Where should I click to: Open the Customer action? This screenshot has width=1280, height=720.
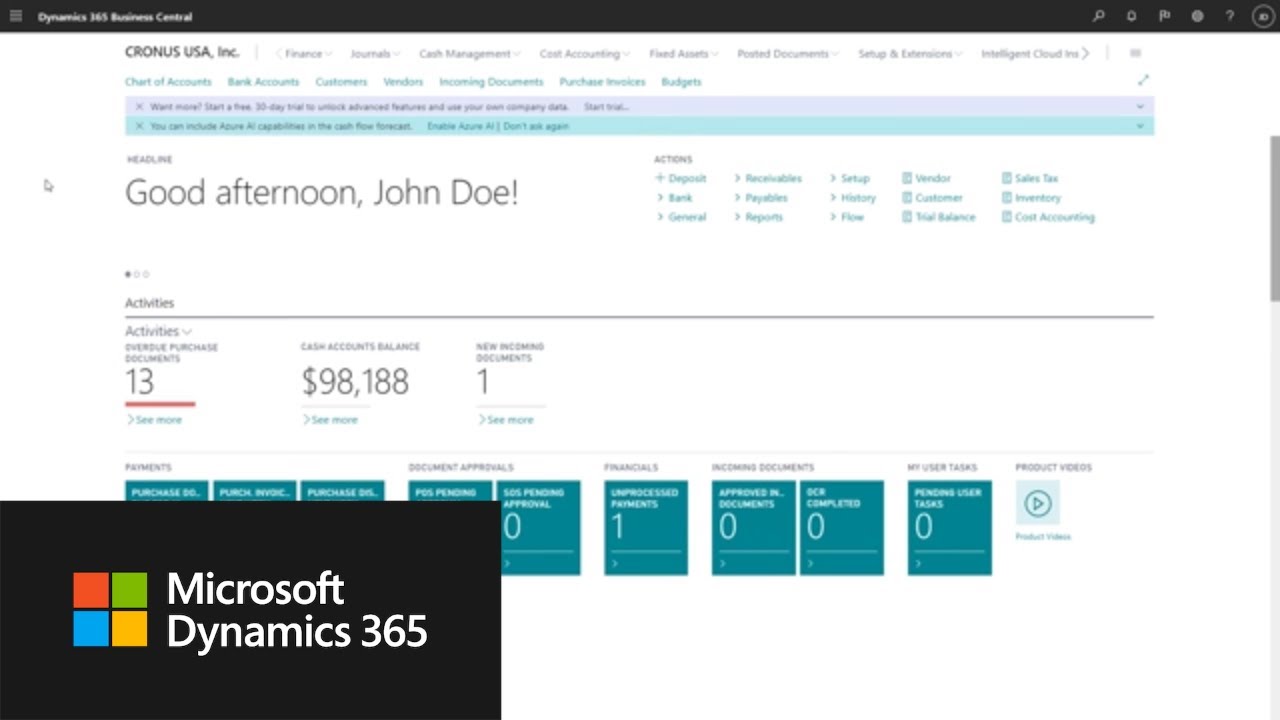coord(932,198)
